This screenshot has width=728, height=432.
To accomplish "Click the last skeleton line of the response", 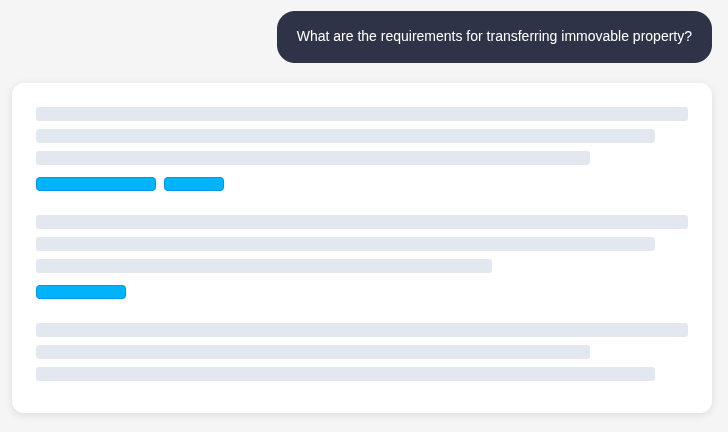I will coord(345,374).
